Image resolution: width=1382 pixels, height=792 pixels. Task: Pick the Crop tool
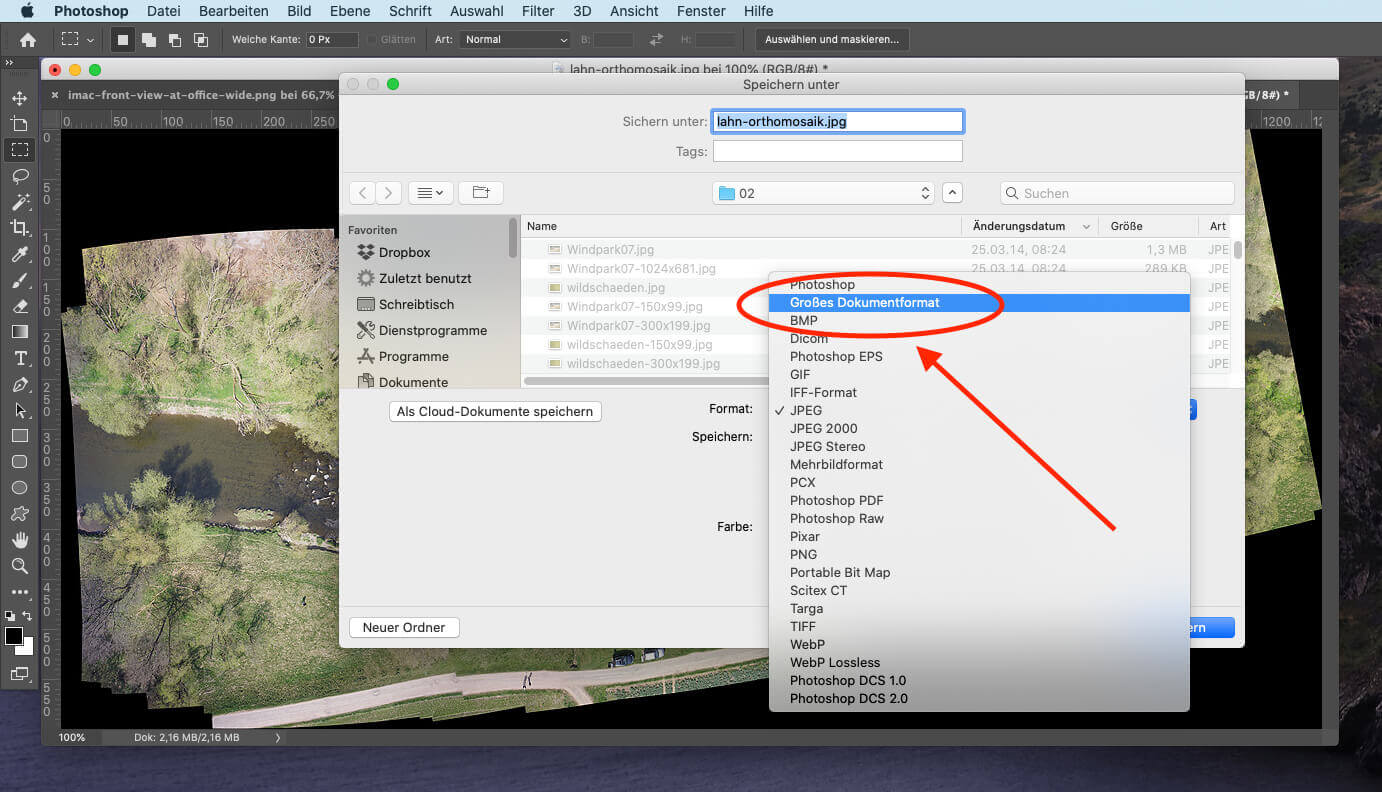tap(19, 228)
